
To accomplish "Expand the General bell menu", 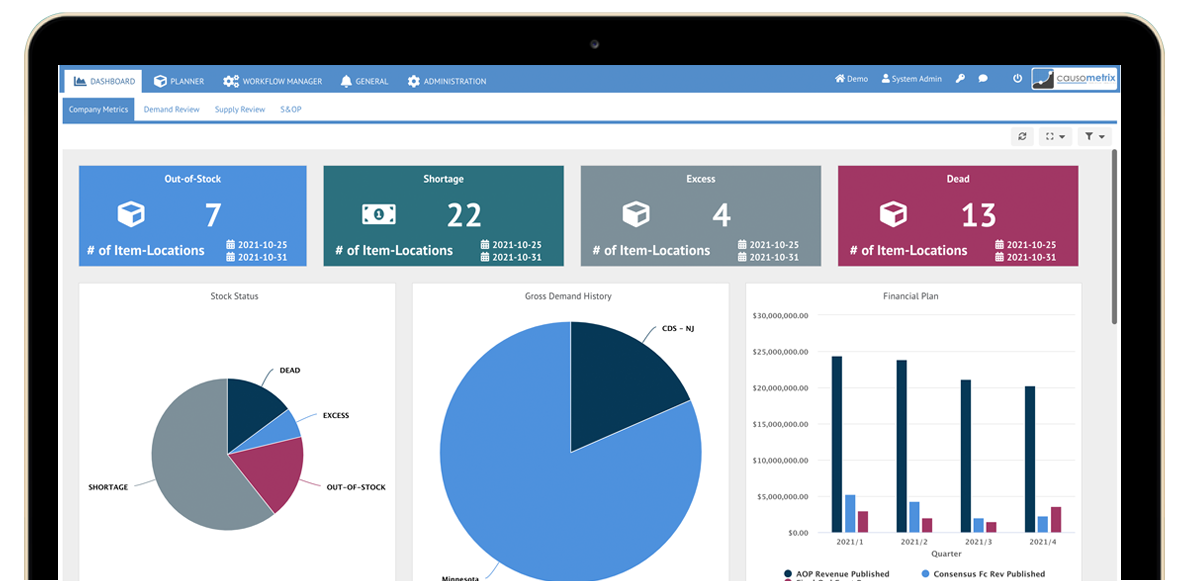I will point(345,81).
